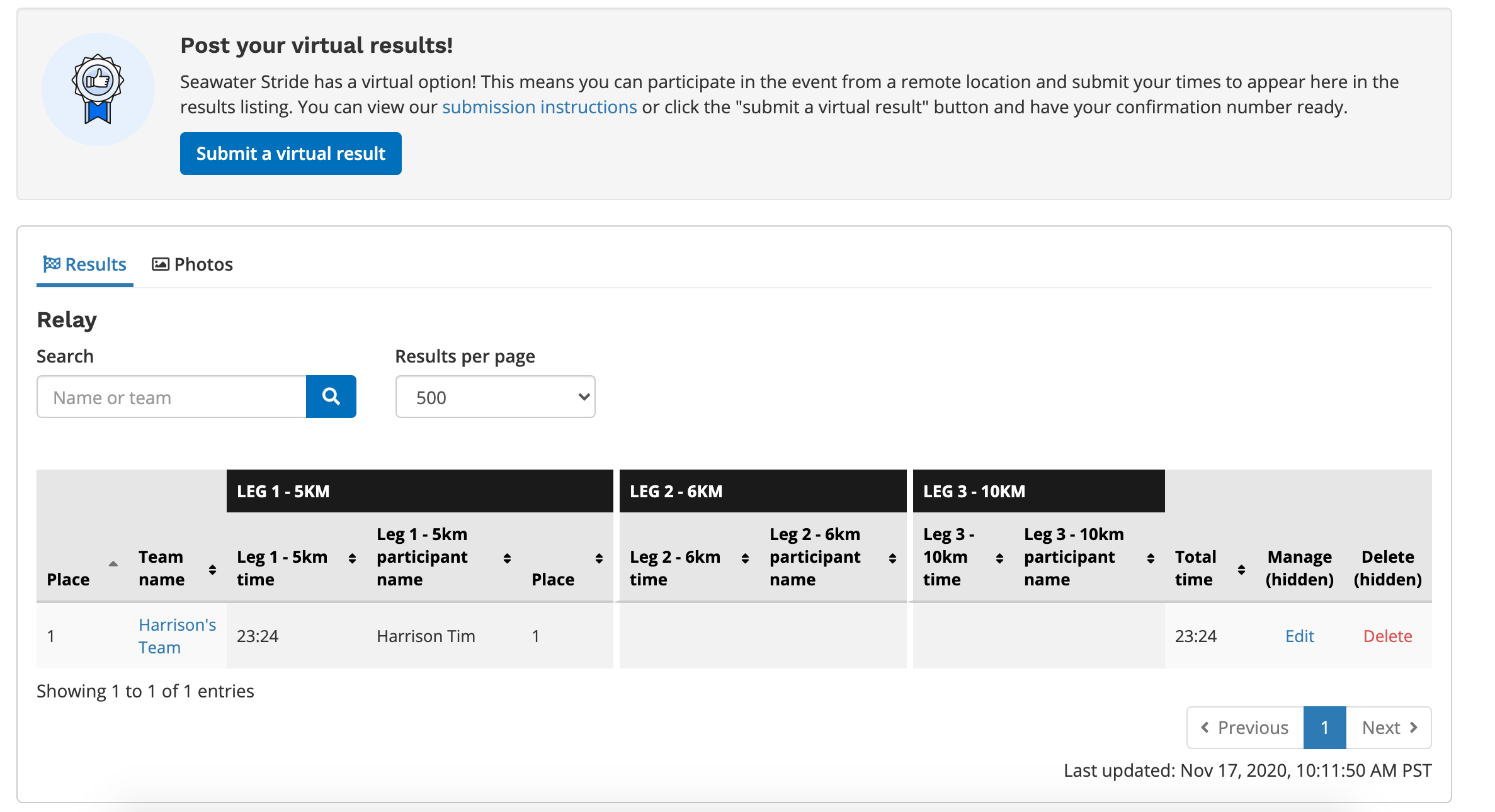The height and width of the screenshot is (812, 1495).
Task: Sort by Leg 1 participant name arrows
Action: point(507,558)
